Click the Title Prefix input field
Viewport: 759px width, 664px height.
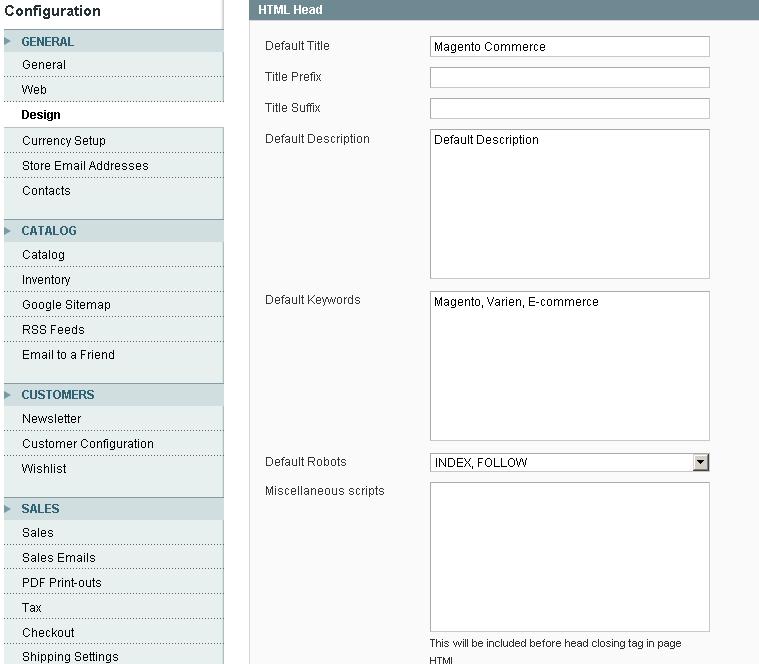coord(570,77)
